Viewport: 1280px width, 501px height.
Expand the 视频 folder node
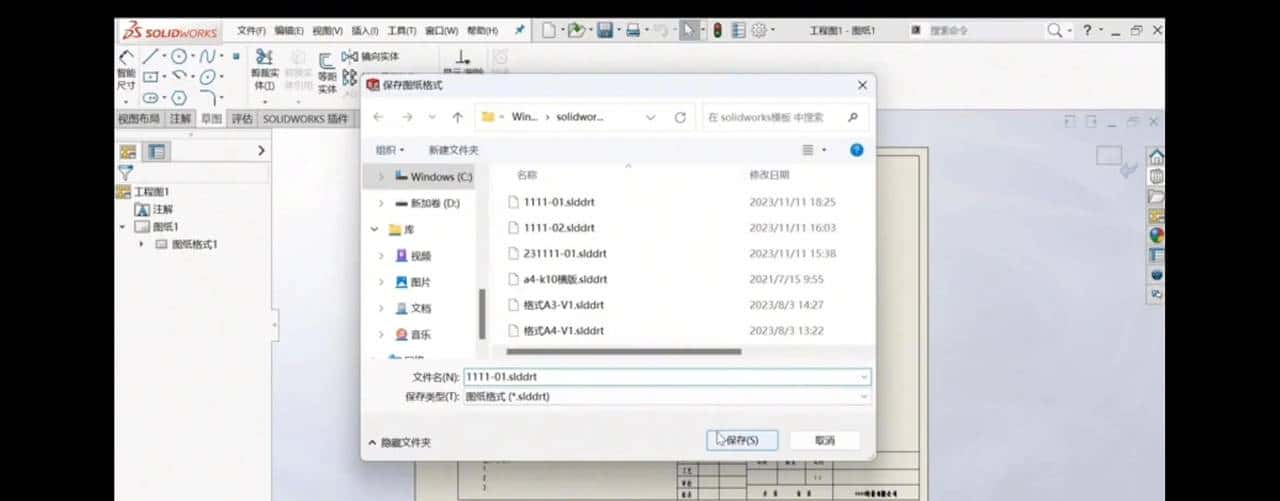coord(380,256)
